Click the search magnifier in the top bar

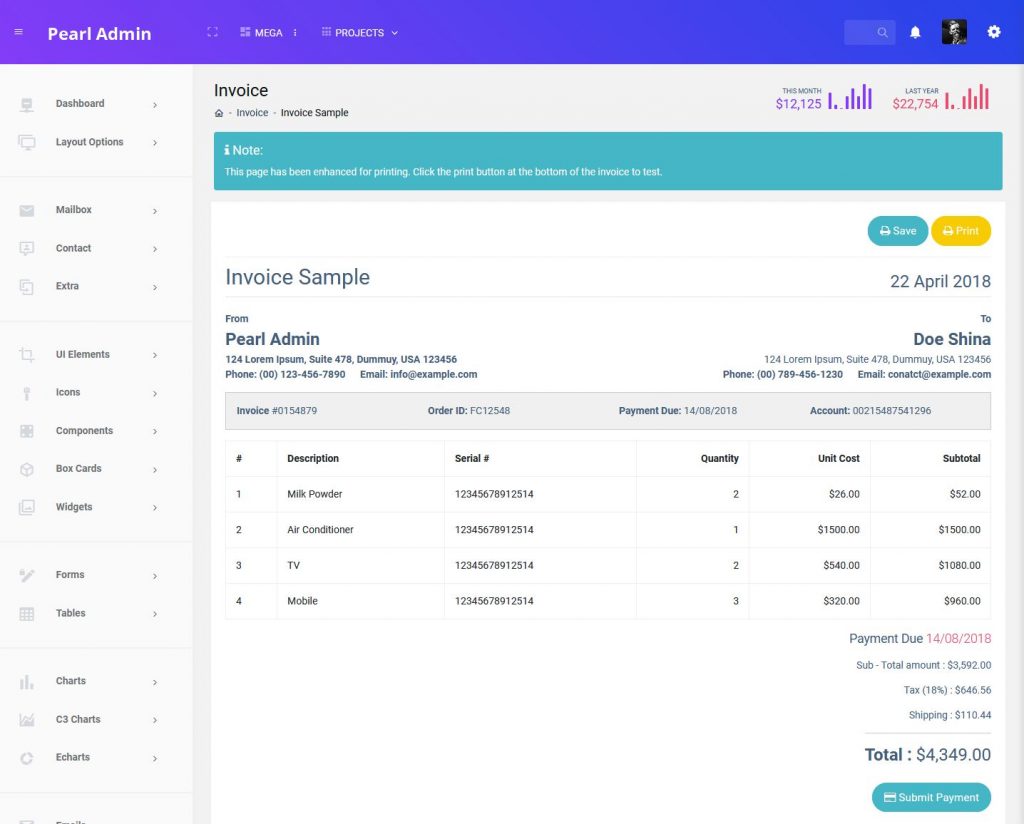point(880,31)
